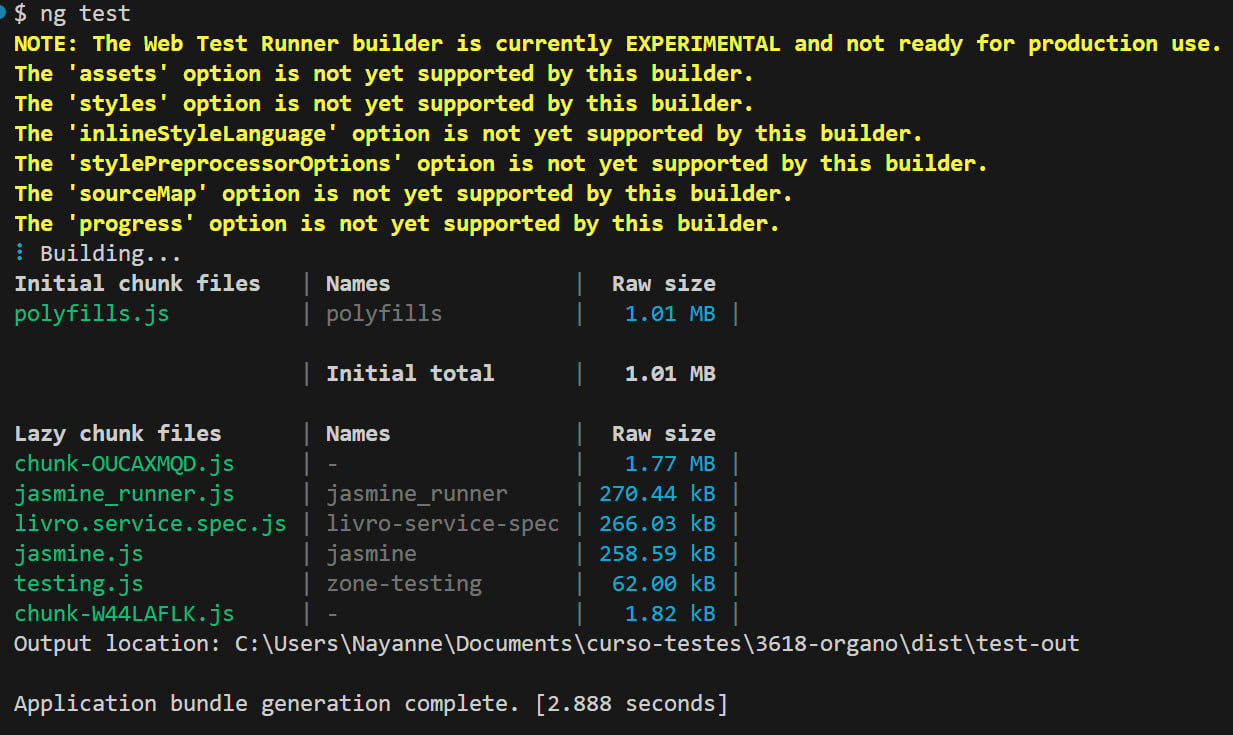This screenshot has height=735, width=1233.
Task: Click the testing.js file name
Action: [x=79, y=584]
